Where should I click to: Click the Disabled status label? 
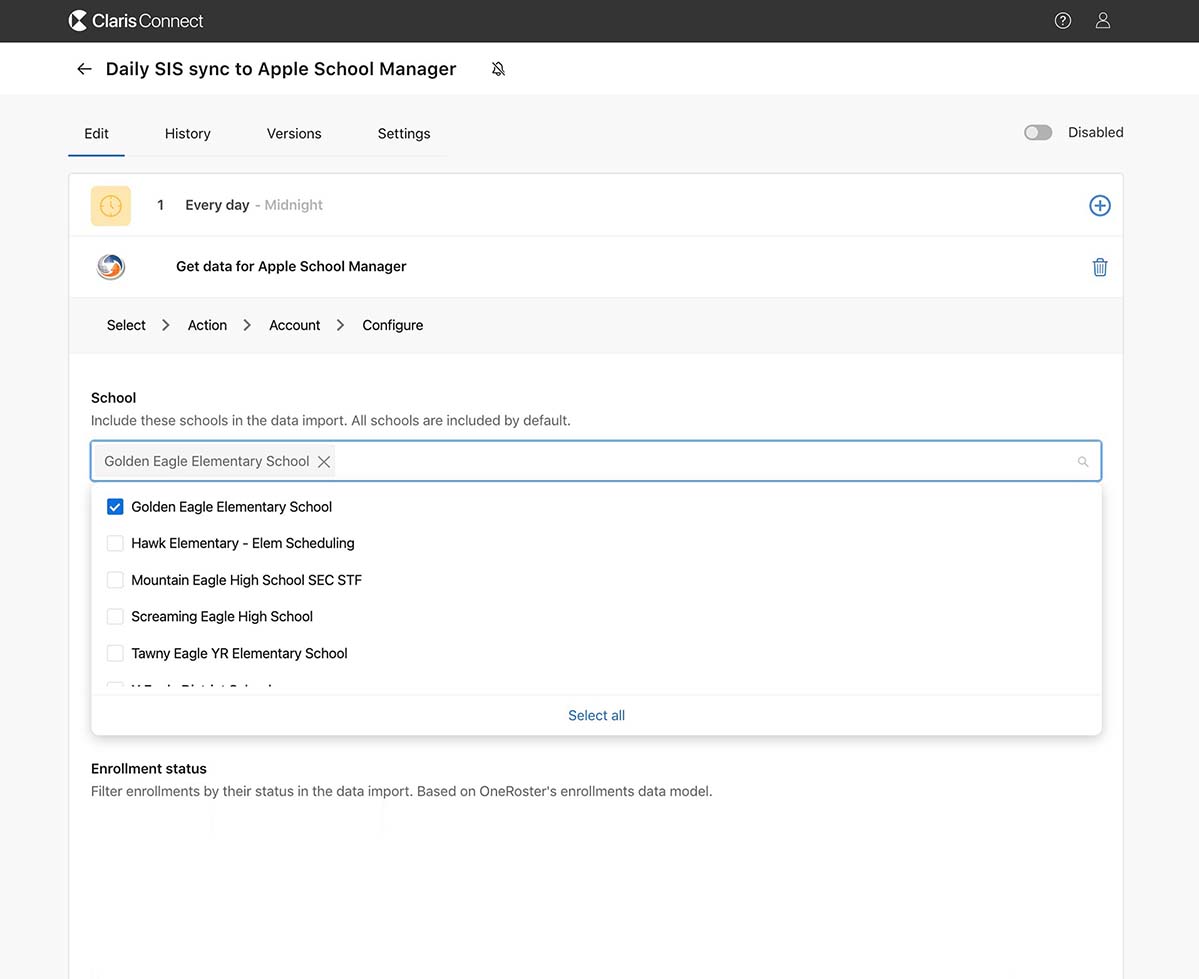click(x=1095, y=132)
